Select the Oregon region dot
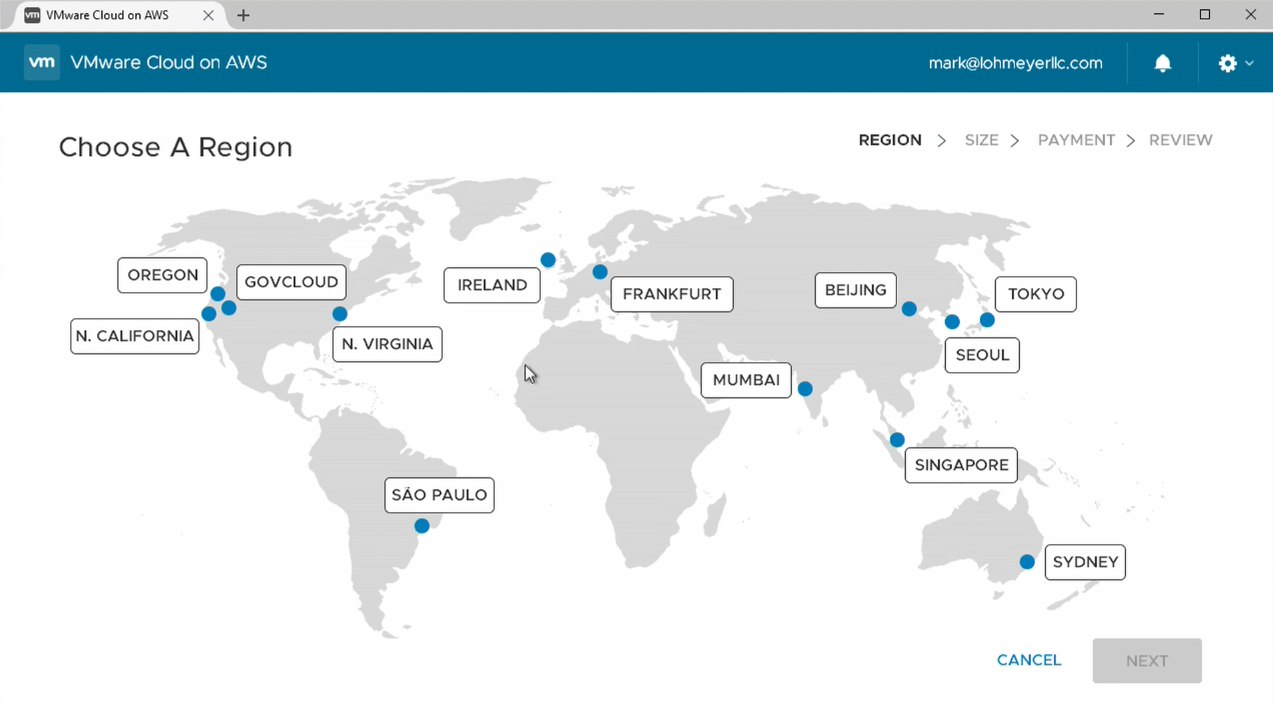The image size is (1273, 707). point(217,294)
